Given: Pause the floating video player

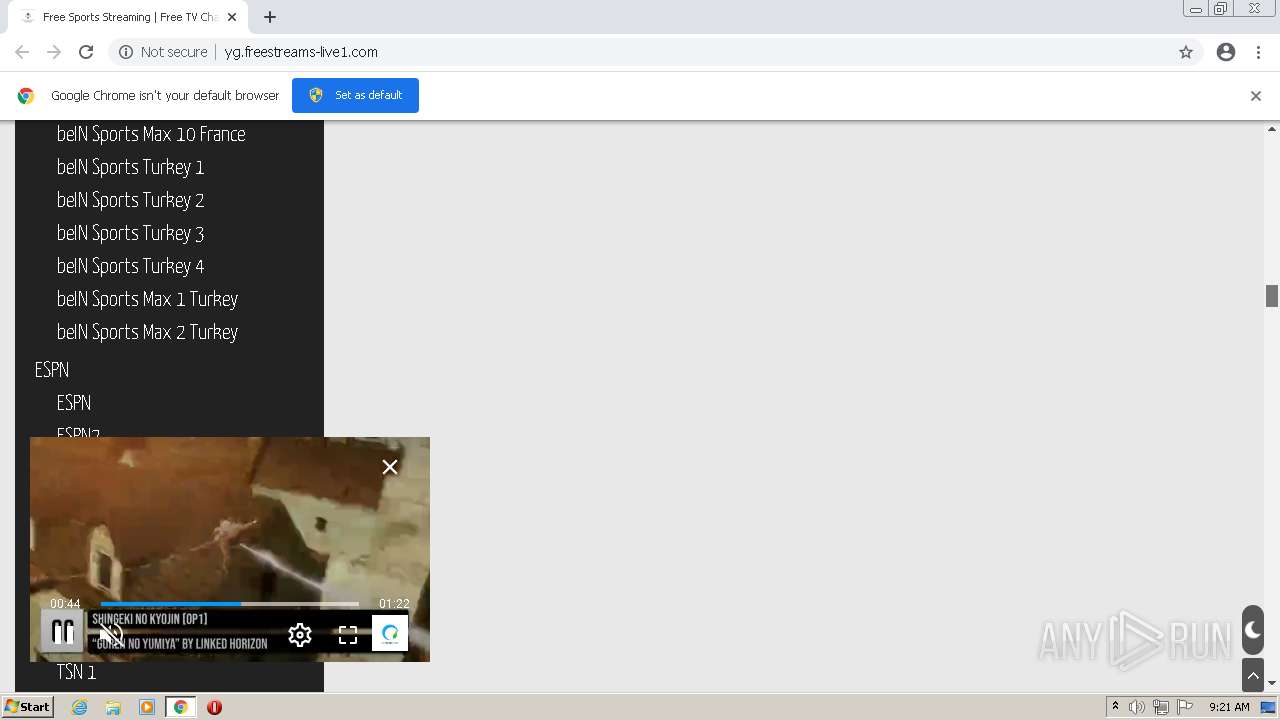Looking at the screenshot, I should pyautogui.click(x=62, y=632).
